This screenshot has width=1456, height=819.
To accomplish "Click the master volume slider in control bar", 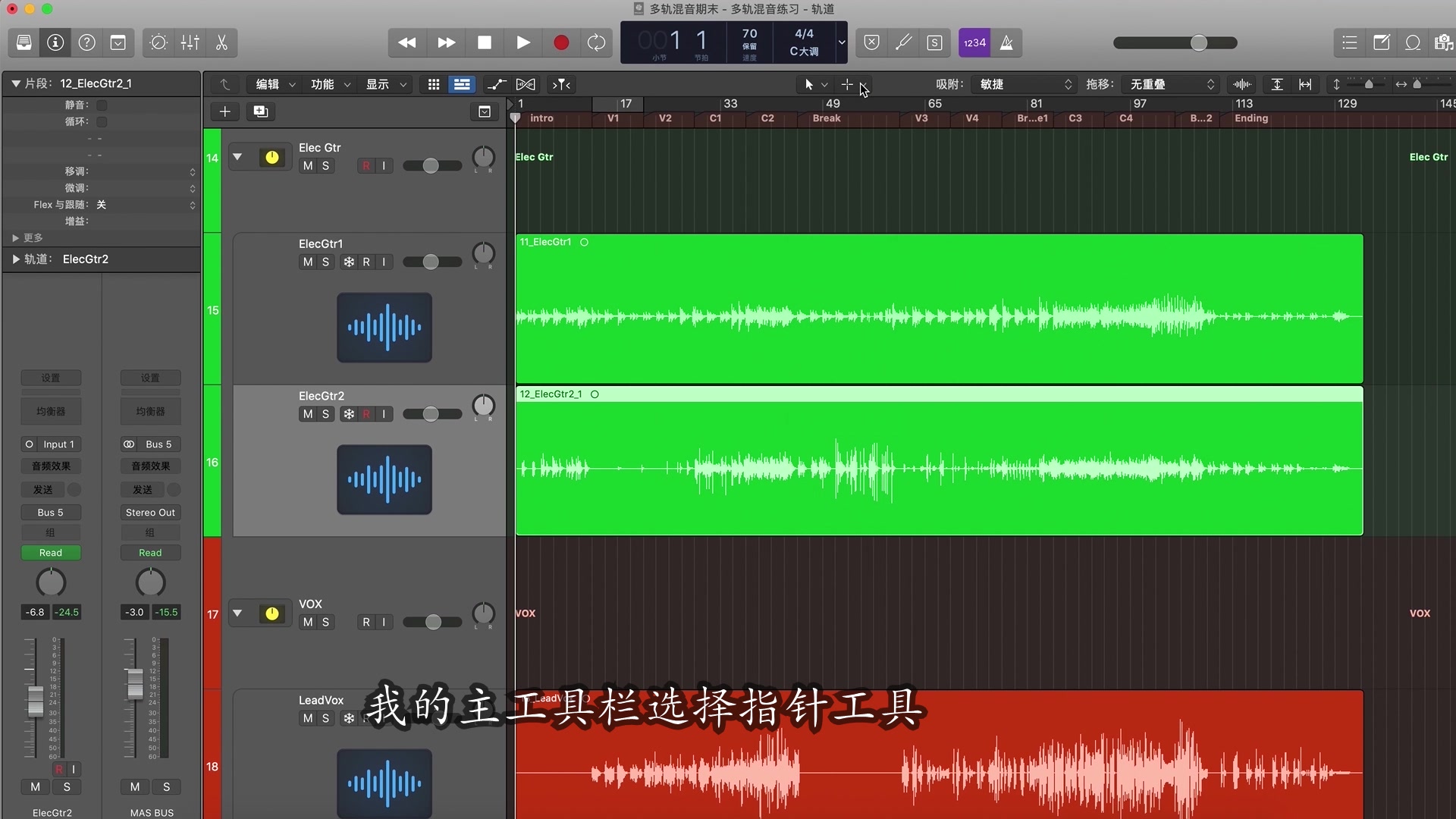I will [x=1175, y=43].
